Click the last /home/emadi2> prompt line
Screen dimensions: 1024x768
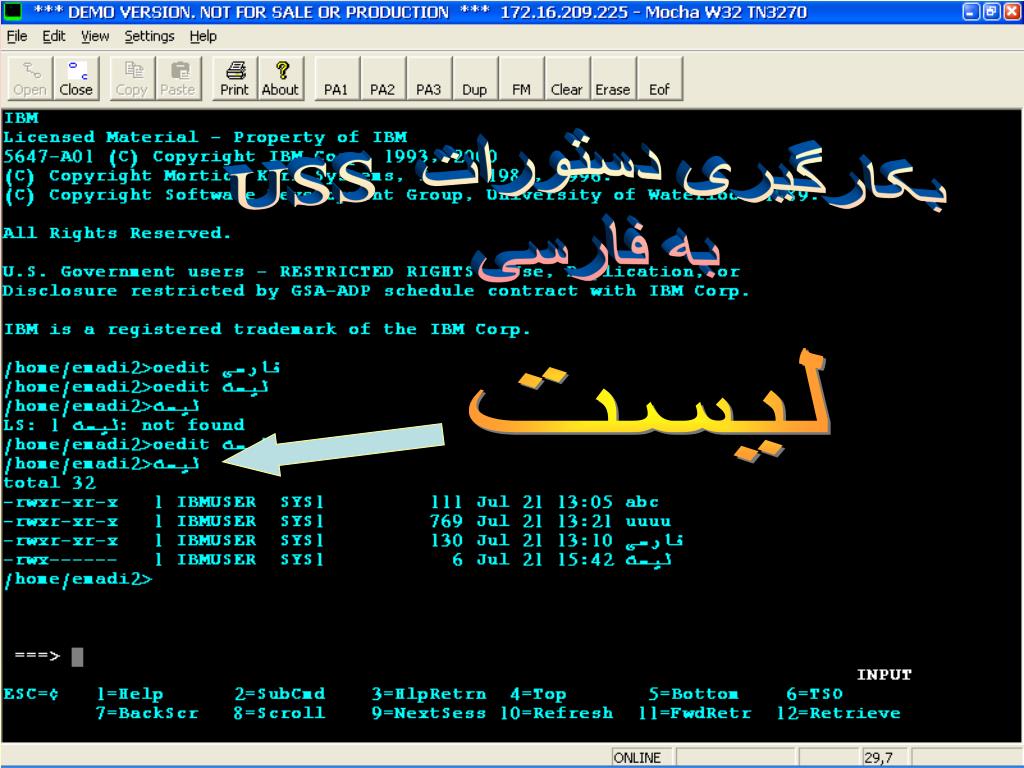pos(78,579)
